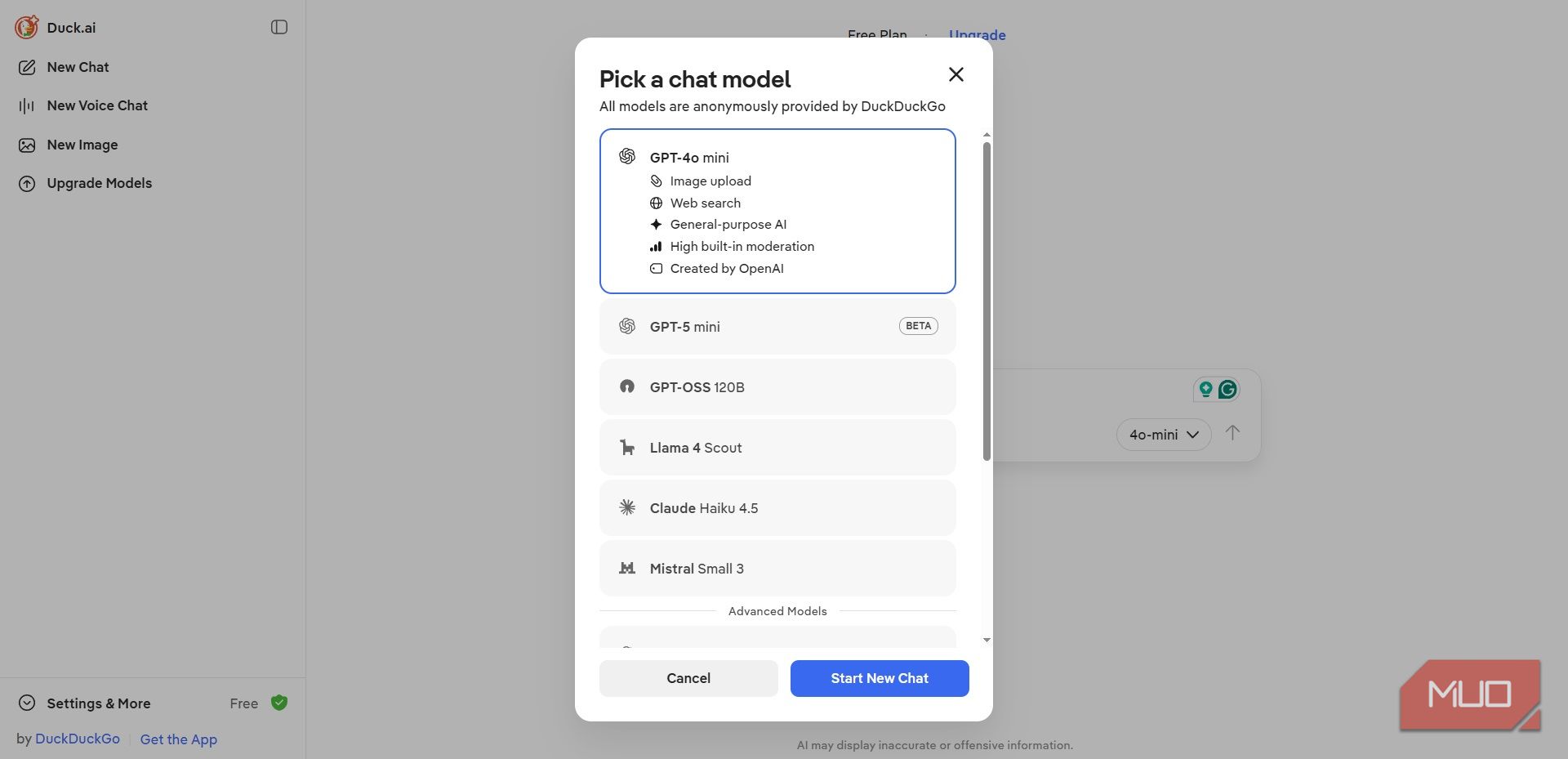Click the Upgrade link at the top
This screenshot has height=759, width=1568.
[x=978, y=35]
